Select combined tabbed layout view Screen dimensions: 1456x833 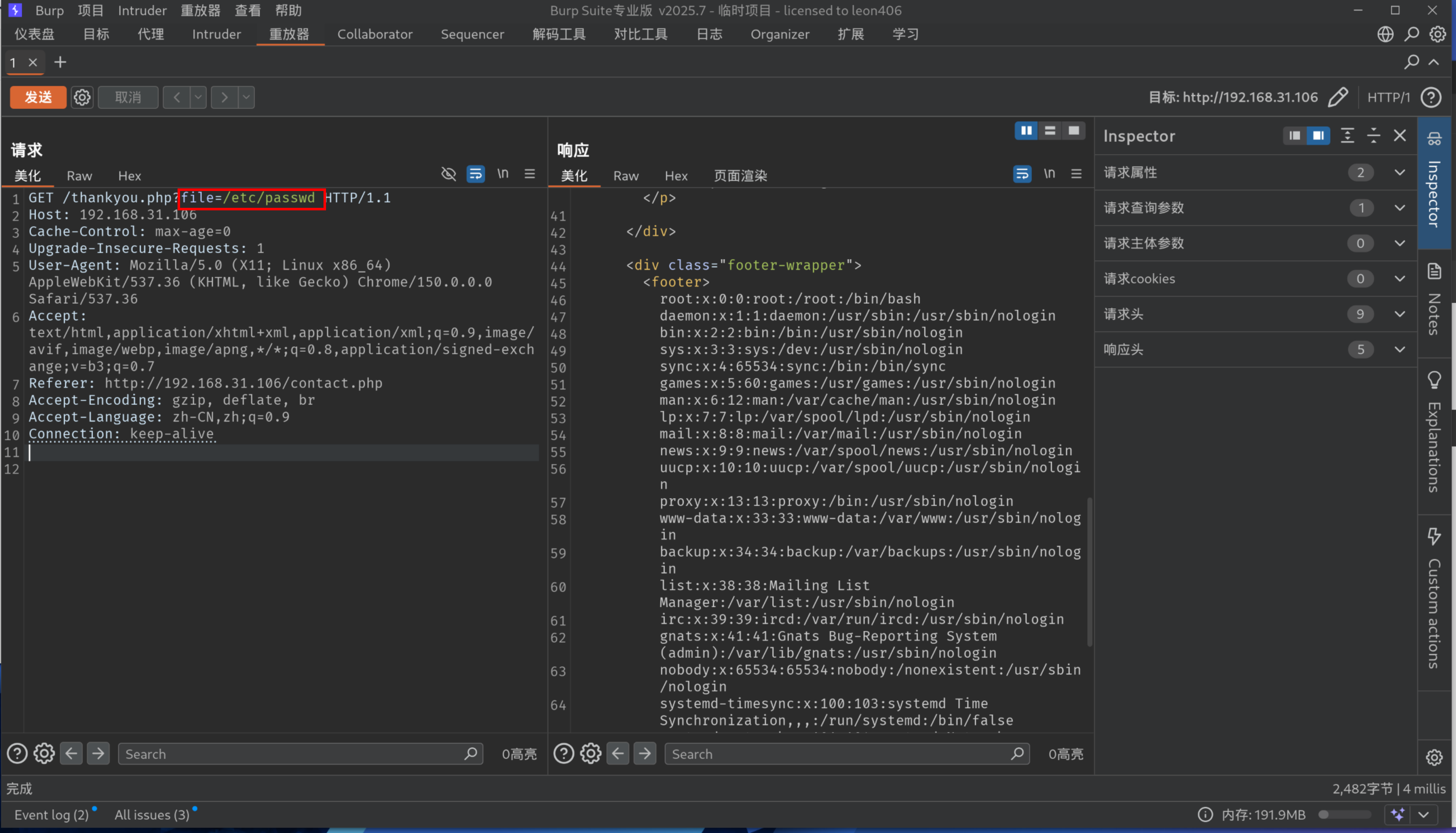pyautogui.click(x=1074, y=131)
